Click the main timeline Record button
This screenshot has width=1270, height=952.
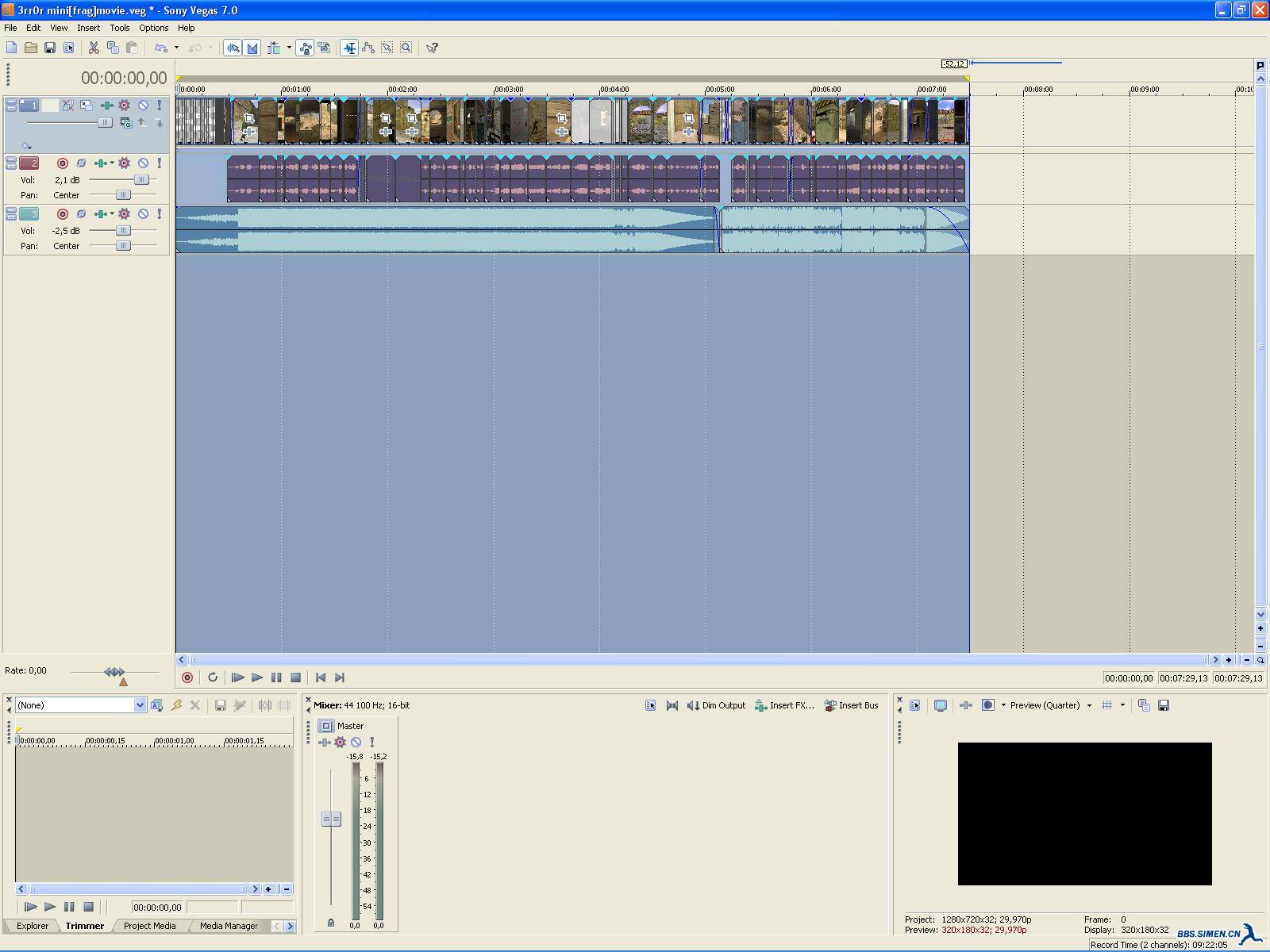click(x=187, y=678)
